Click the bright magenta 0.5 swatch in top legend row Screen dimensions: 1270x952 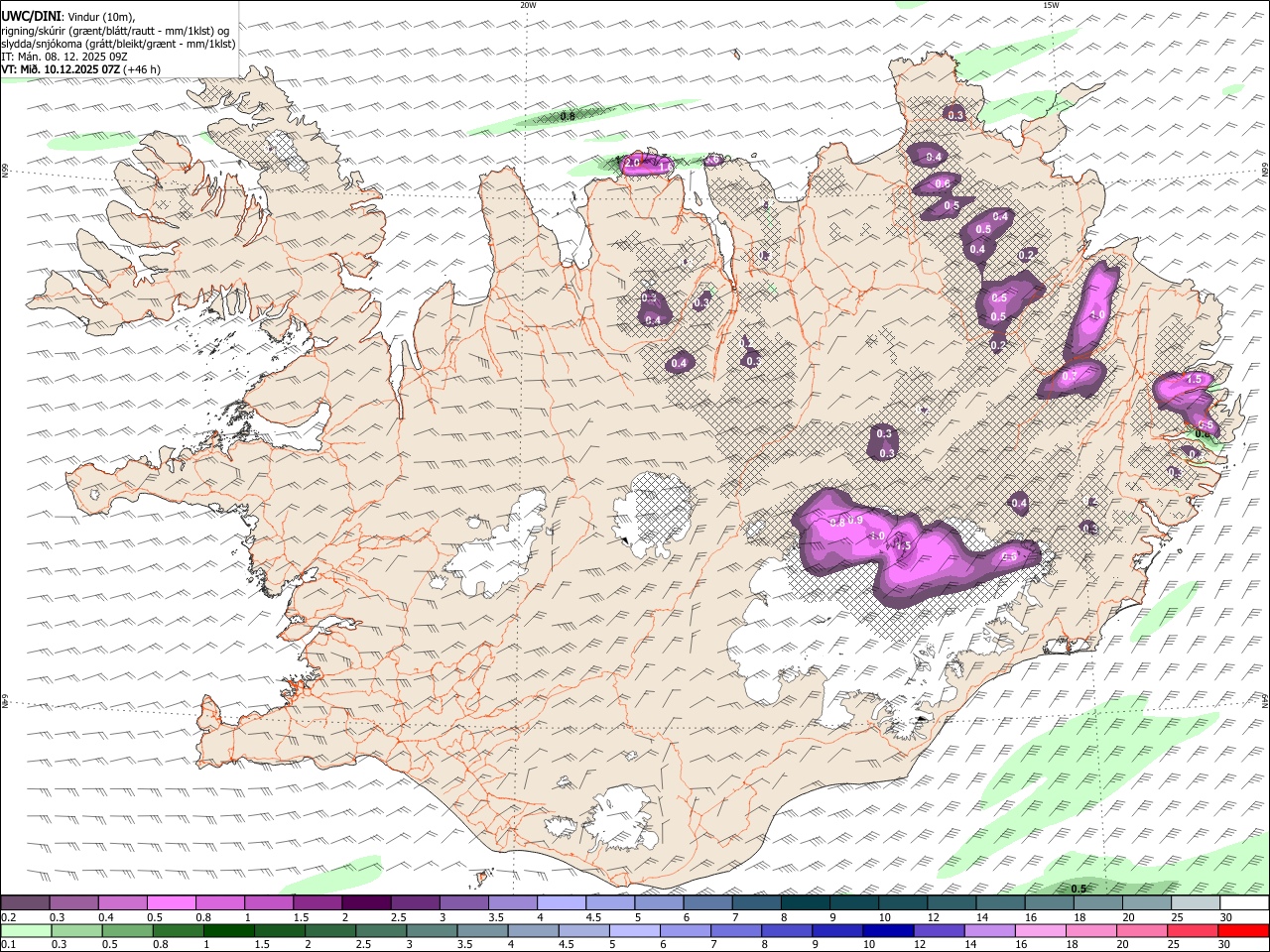(x=171, y=903)
